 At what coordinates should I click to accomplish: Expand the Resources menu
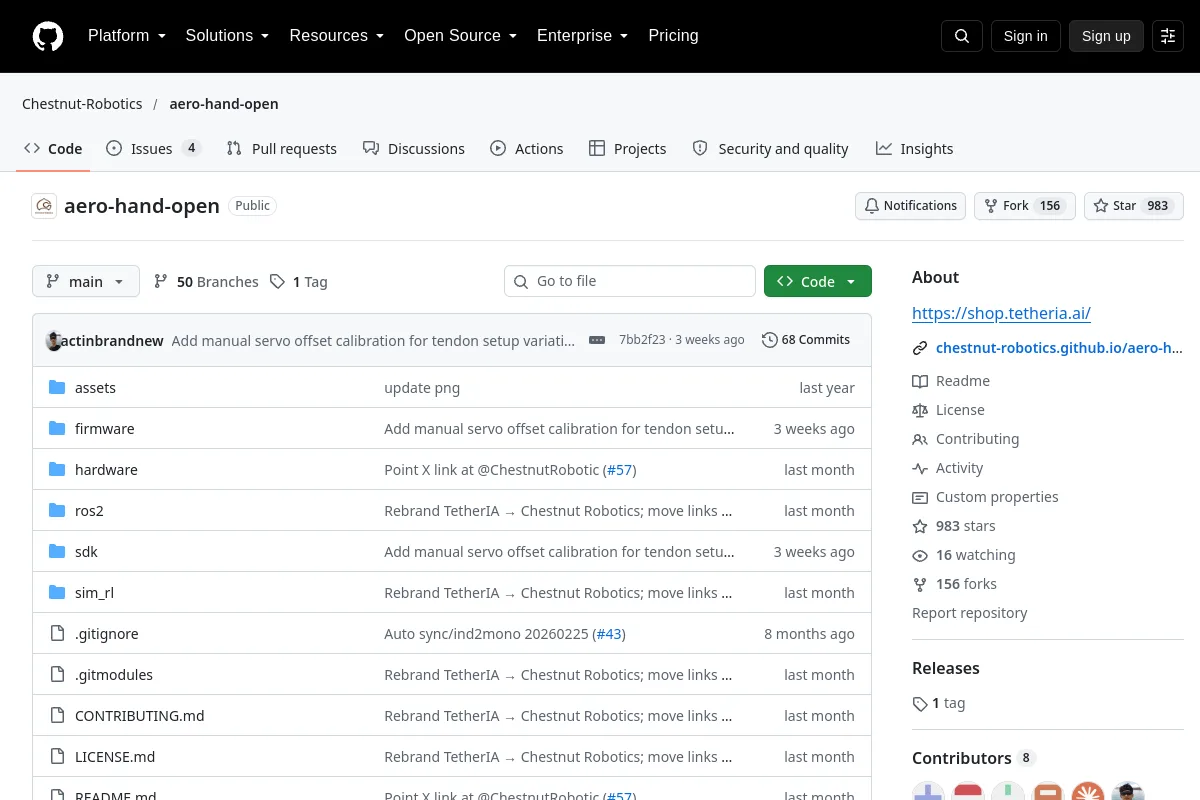337,36
